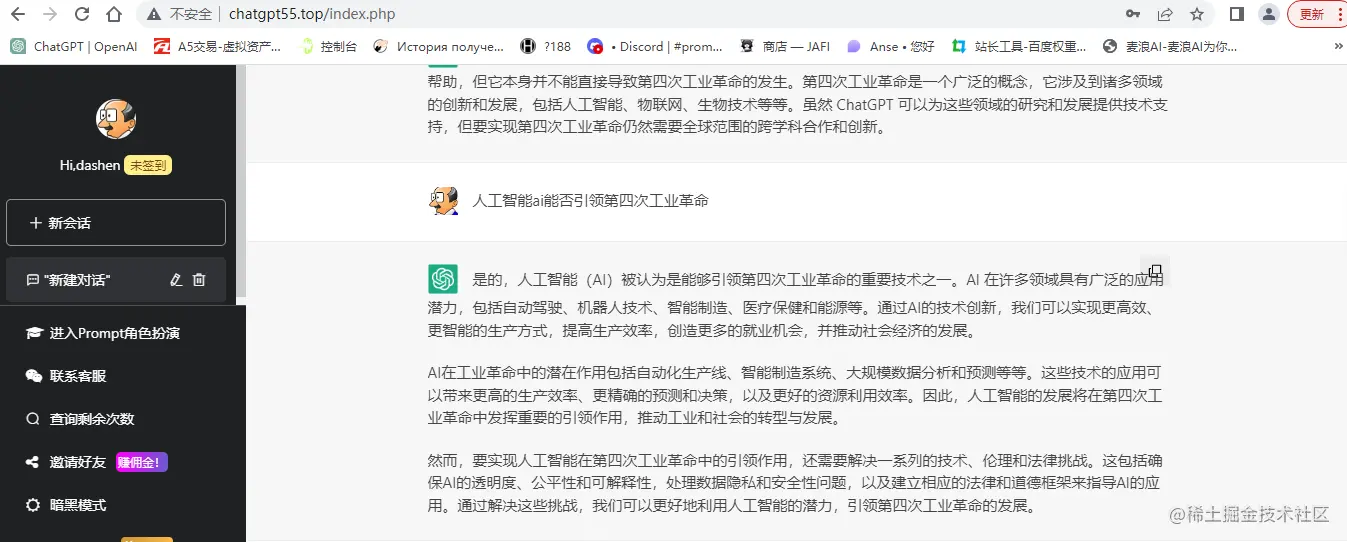Click the ChatGPT logo beside the answer
The height and width of the screenshot is (542, 1347).
(x=443, y=279)
